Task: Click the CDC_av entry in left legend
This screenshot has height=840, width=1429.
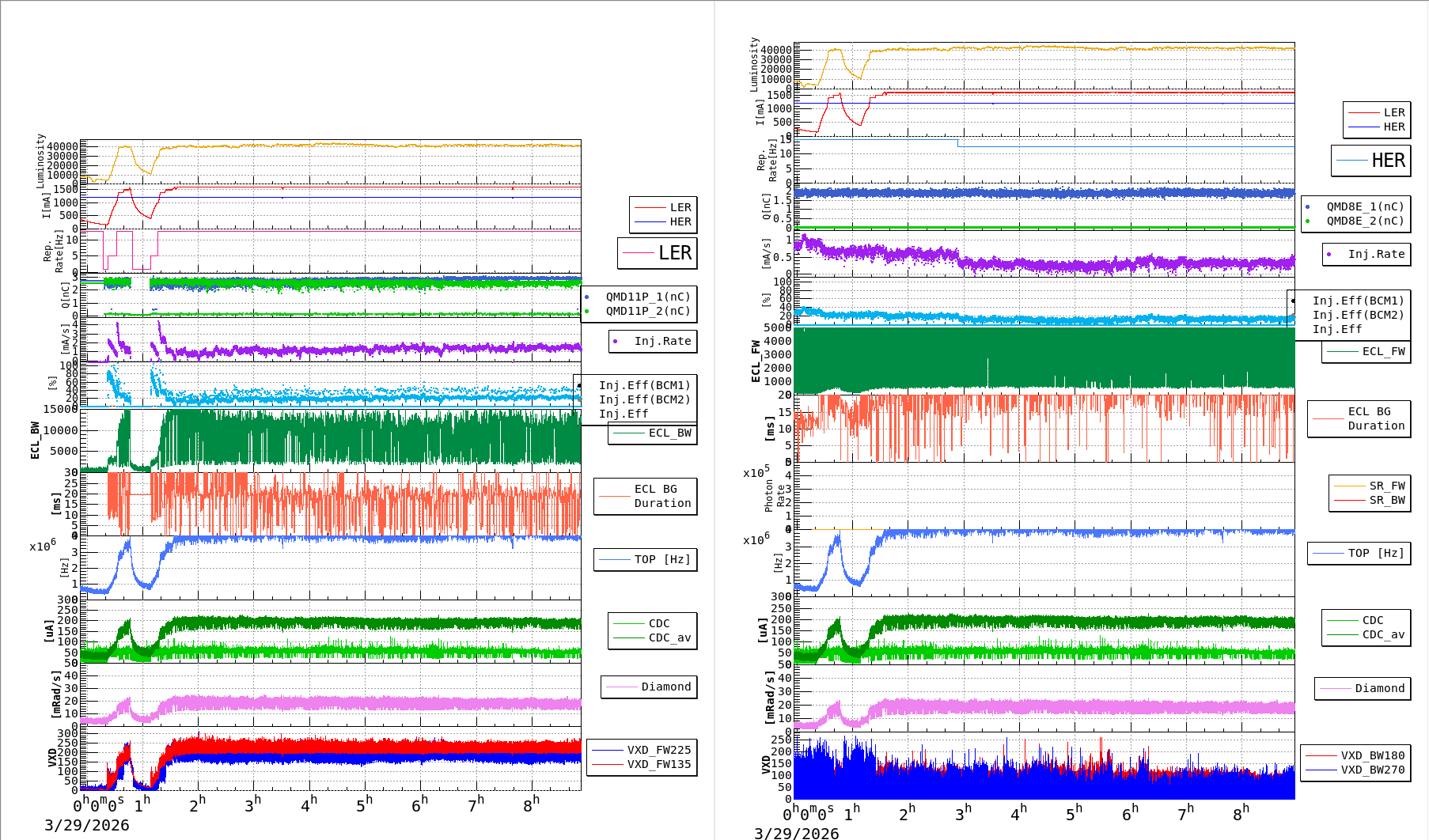Action: point(669,638)
